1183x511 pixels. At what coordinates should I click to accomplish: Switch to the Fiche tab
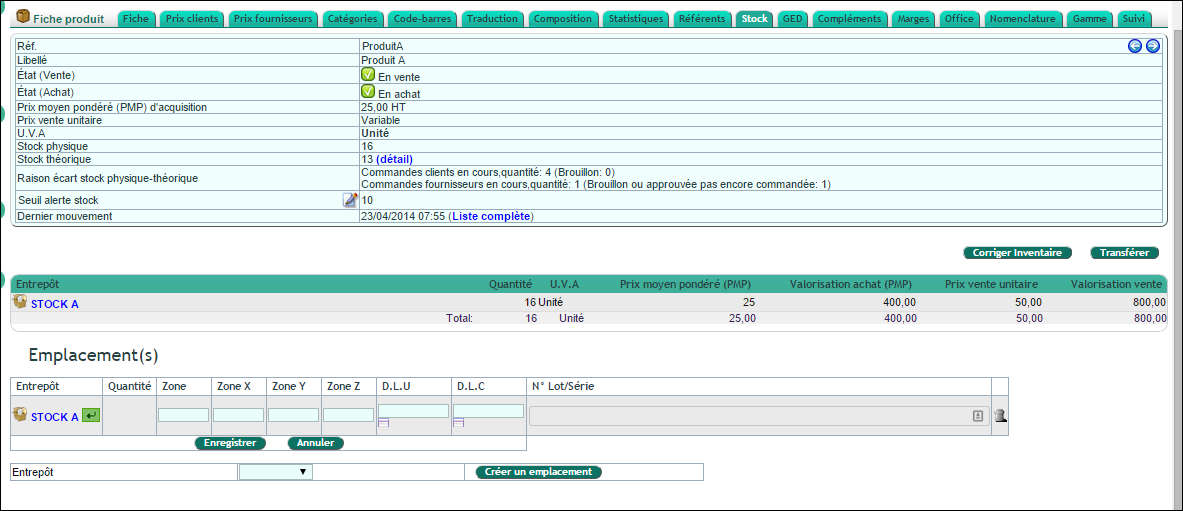137,18
